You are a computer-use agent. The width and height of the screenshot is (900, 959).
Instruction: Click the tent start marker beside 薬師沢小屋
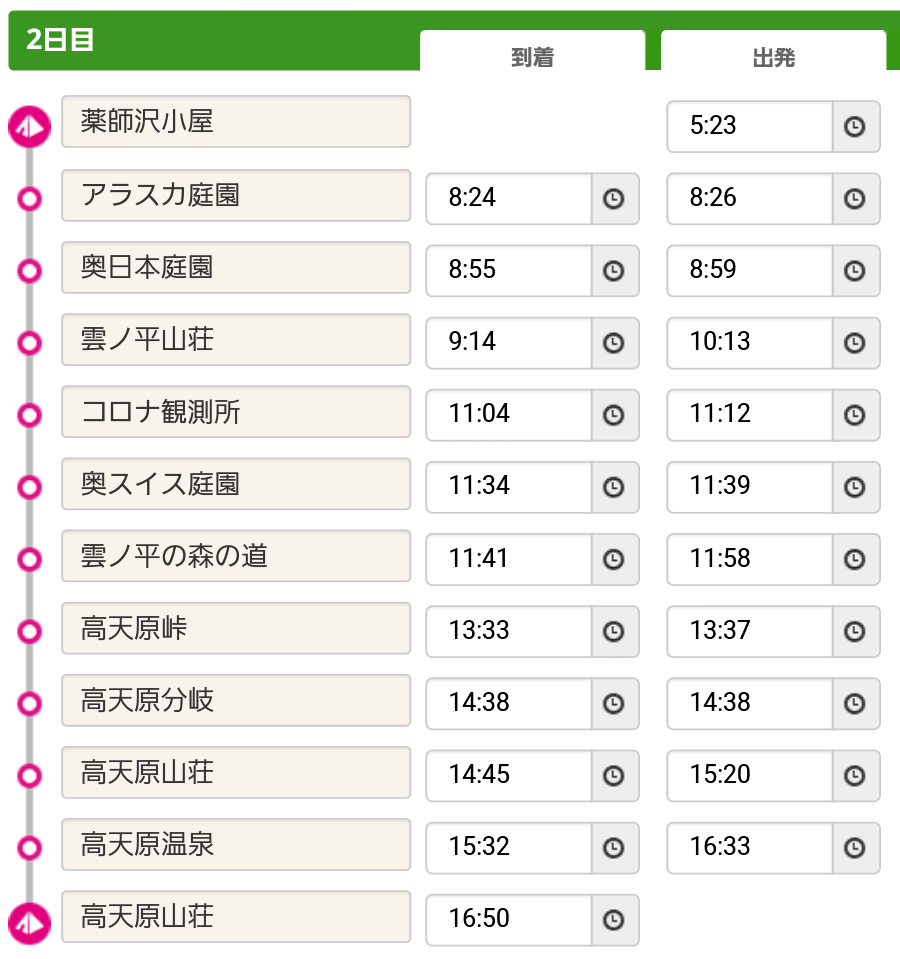29,127
